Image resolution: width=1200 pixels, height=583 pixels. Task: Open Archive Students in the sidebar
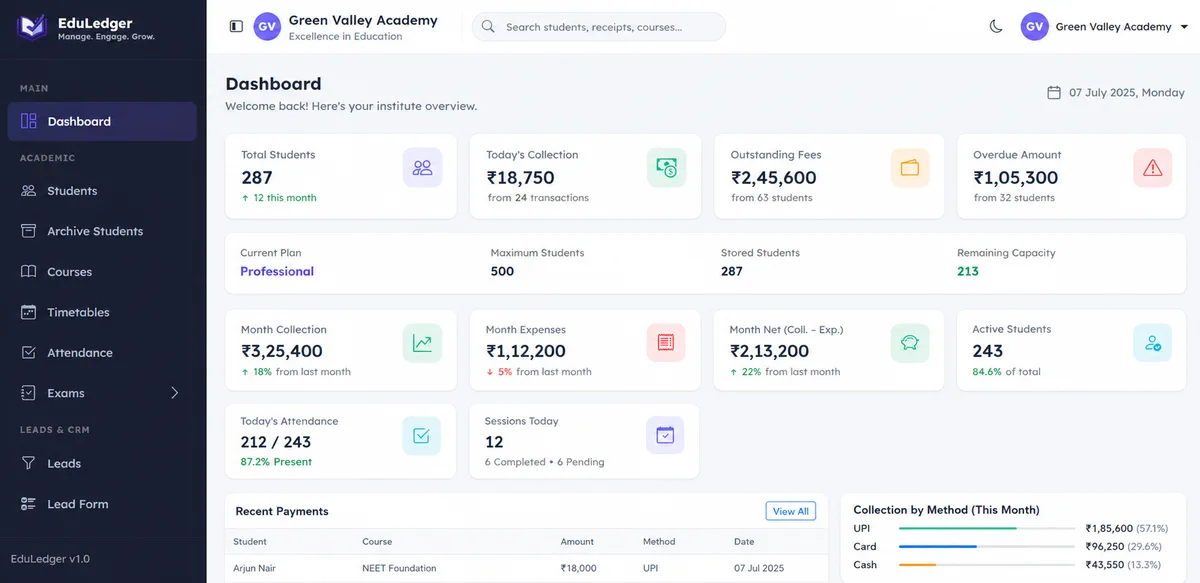coord(102,231)
